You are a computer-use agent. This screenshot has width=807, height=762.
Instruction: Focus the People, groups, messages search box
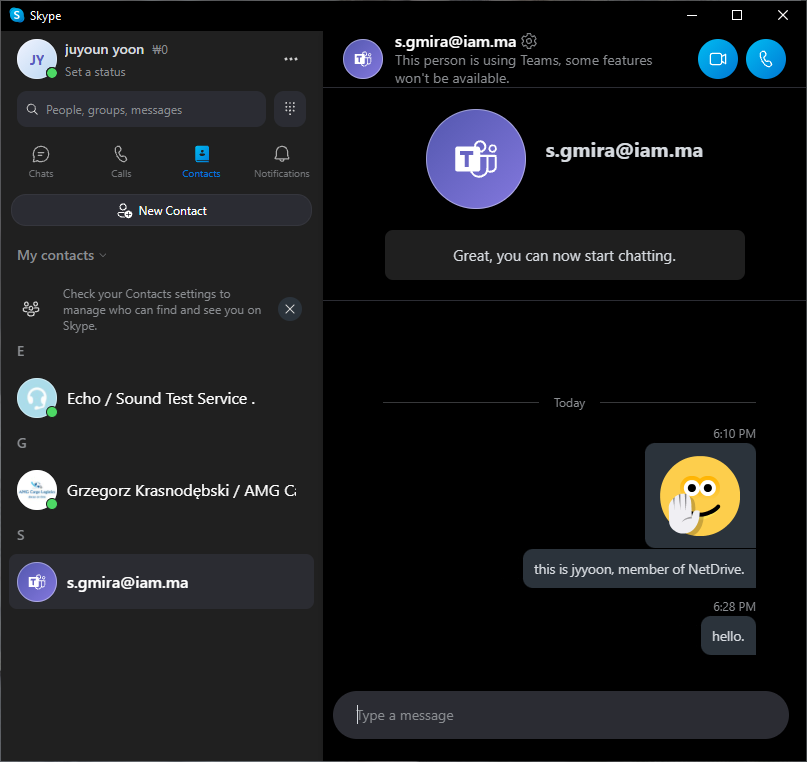coord(142,109)
